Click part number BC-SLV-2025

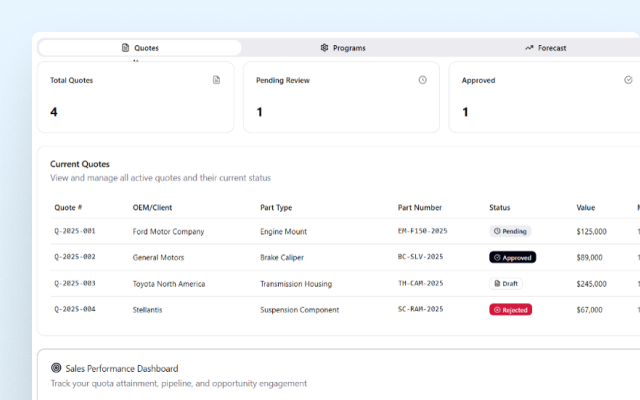click(x=420, y=257)
